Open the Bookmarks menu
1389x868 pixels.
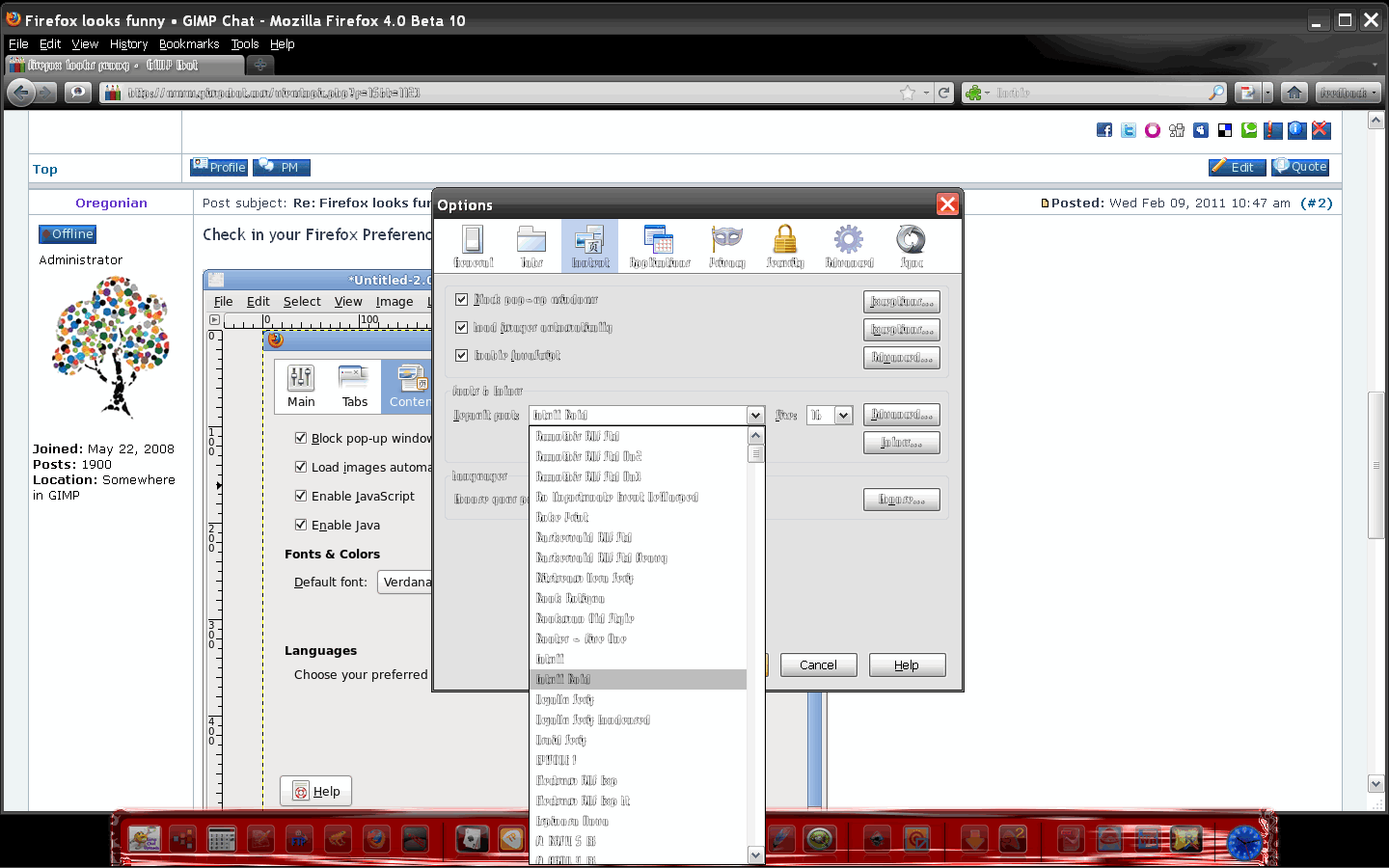tap(189, 44)
